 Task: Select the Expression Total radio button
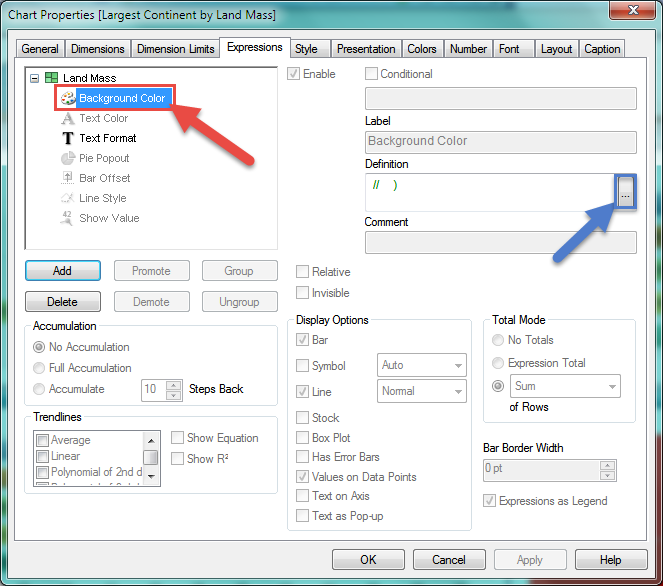click(498, 363)
